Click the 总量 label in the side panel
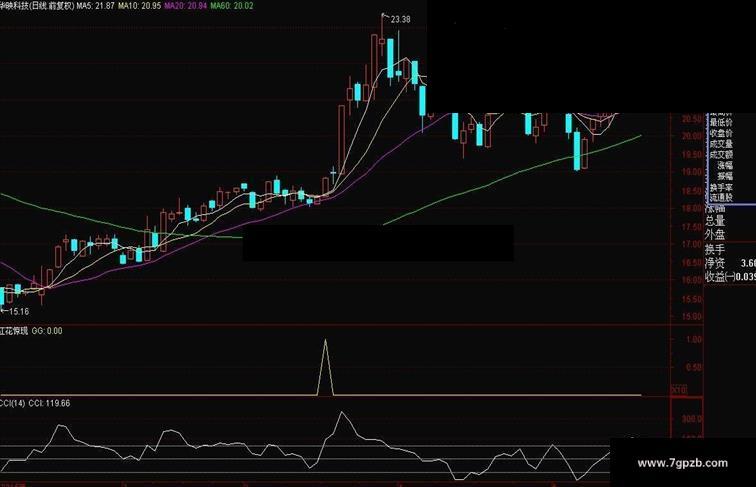The width and height of the screenshot is (756, 487). pos(715,221)
